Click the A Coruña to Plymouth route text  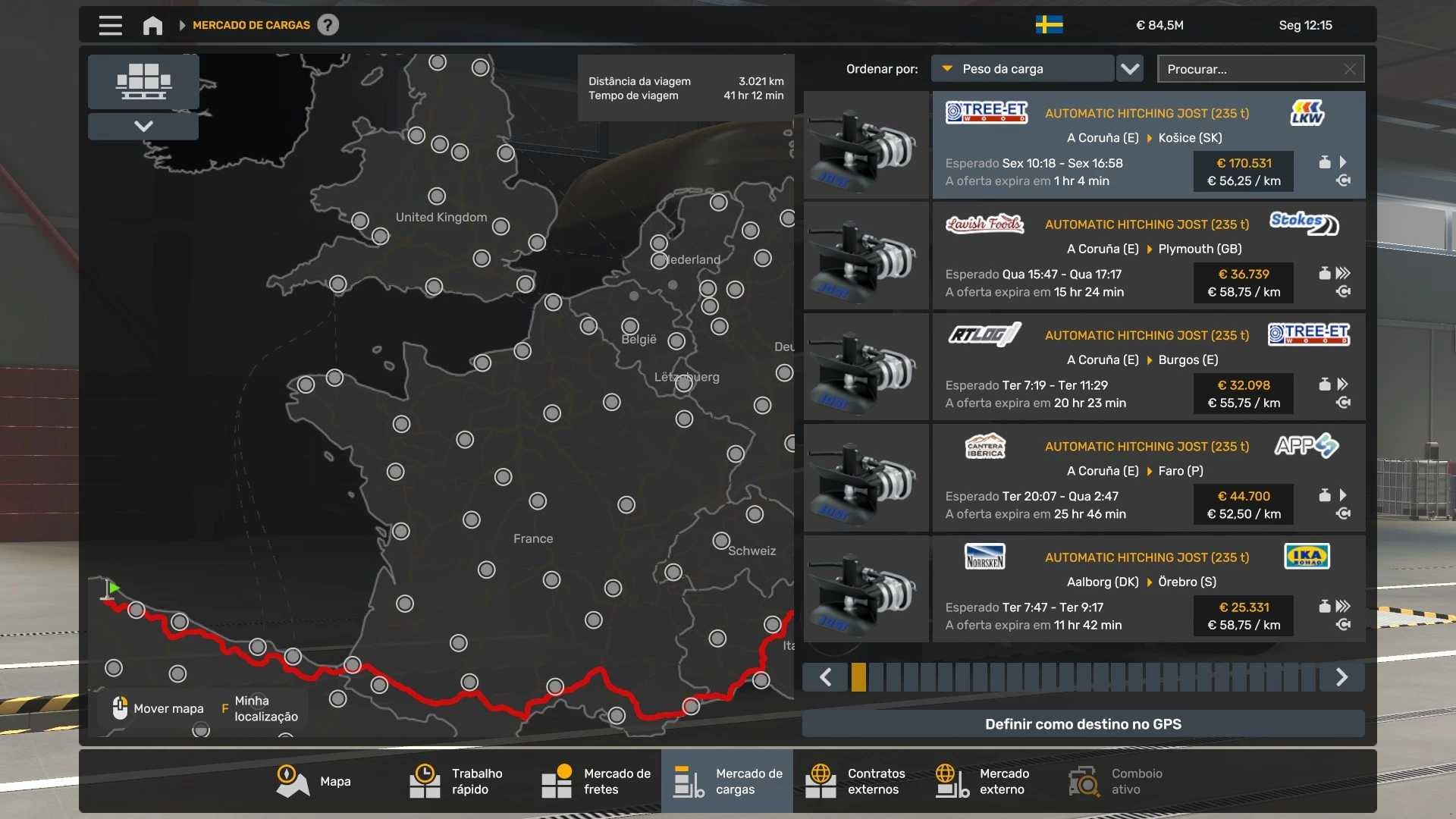[x=1154, y=249]
